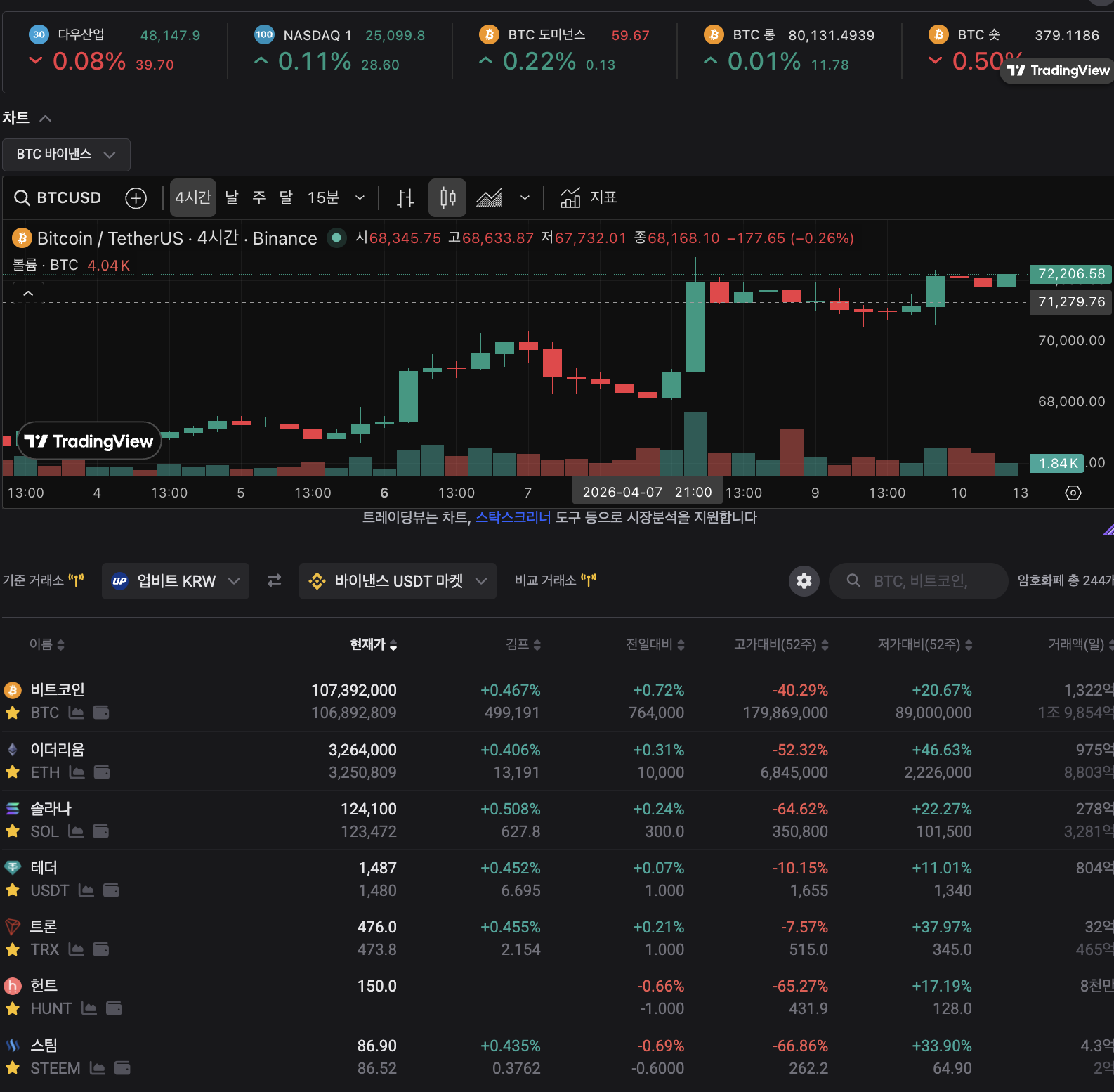1114x1092 pixels.
Task: Toggle favorite star for 스팀 STEEM
Action: (13, 1068)
